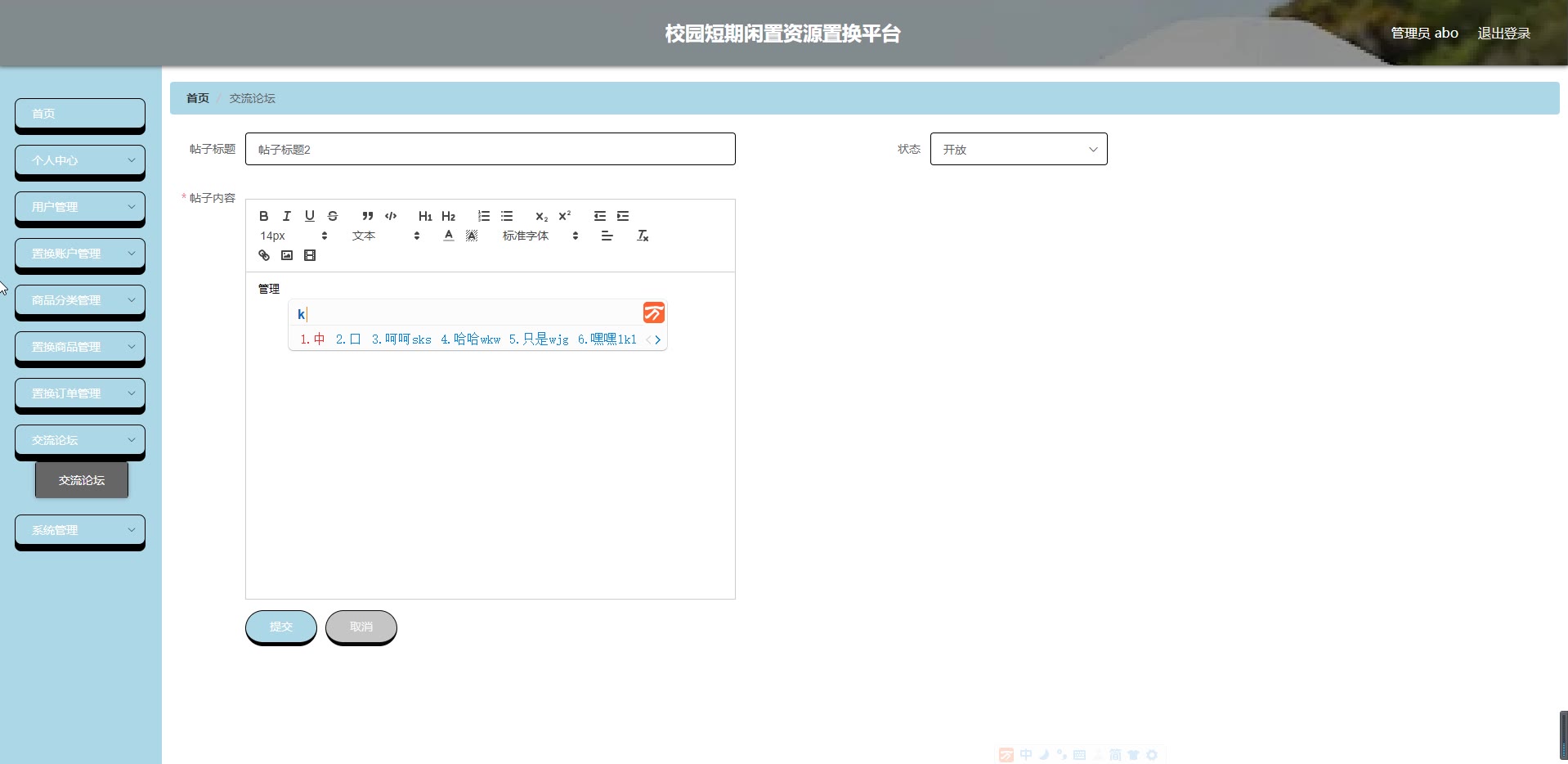Open soft keyboard from the IME toolbar
This screenshot has width=1568, height=764.
tap(1079, 754)
